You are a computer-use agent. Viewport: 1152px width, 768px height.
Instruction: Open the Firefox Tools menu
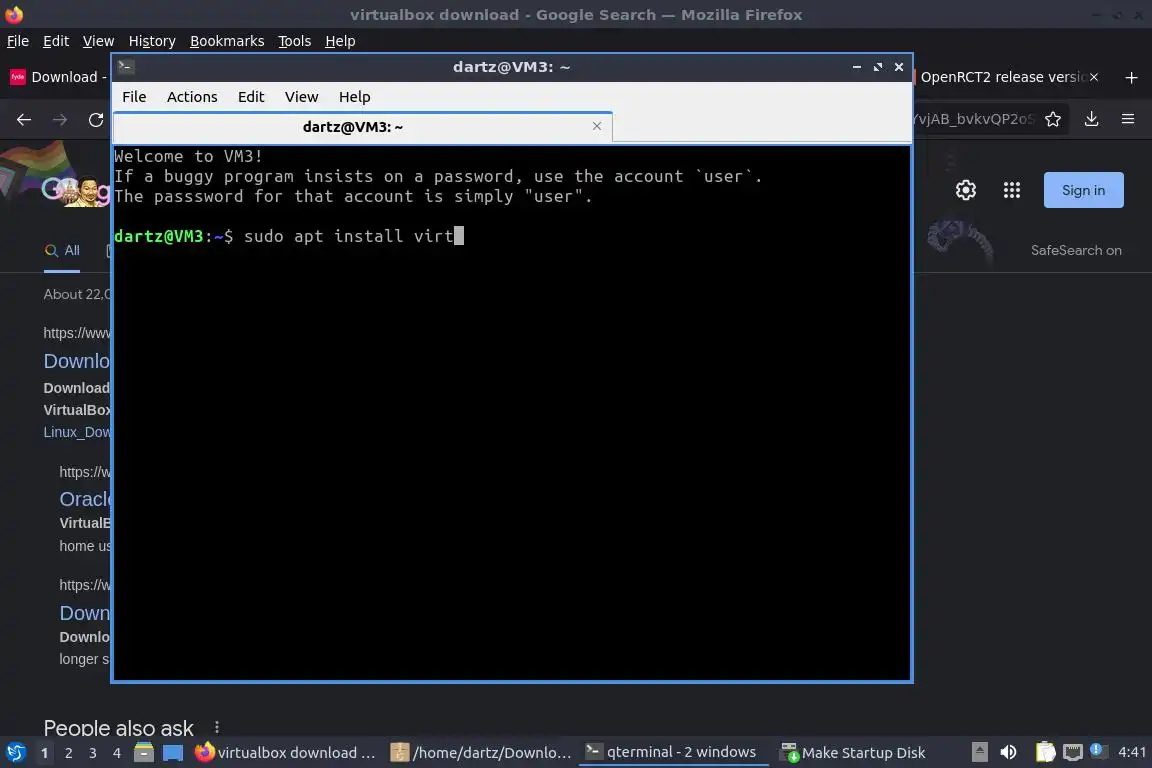coord(295,41)
